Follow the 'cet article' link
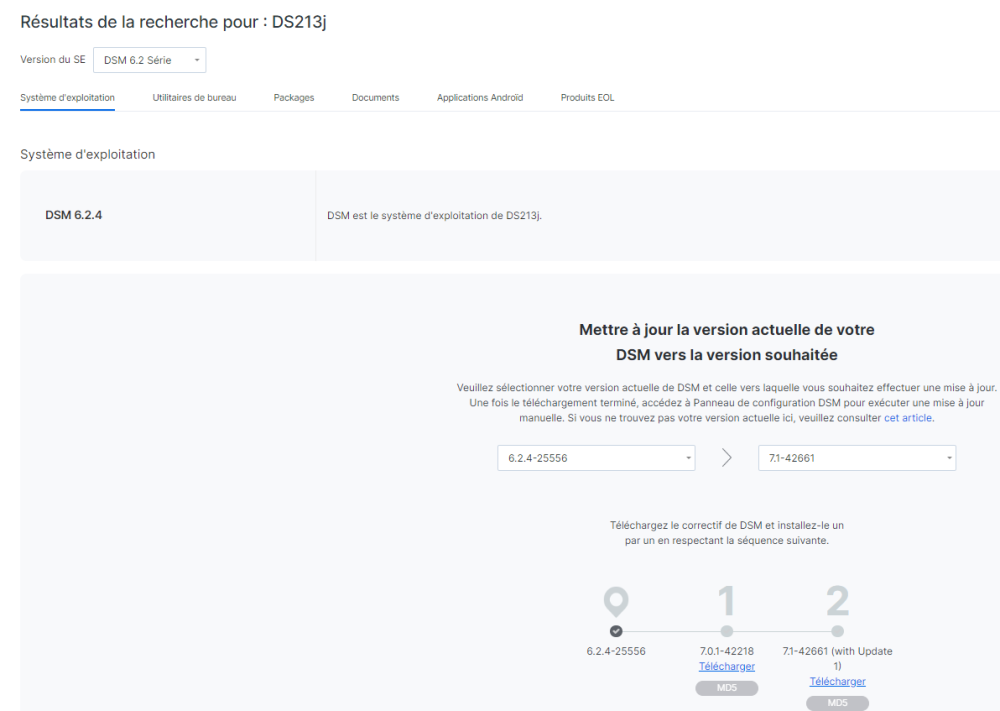Screen dimensions: 1000x711 (908, 418)
